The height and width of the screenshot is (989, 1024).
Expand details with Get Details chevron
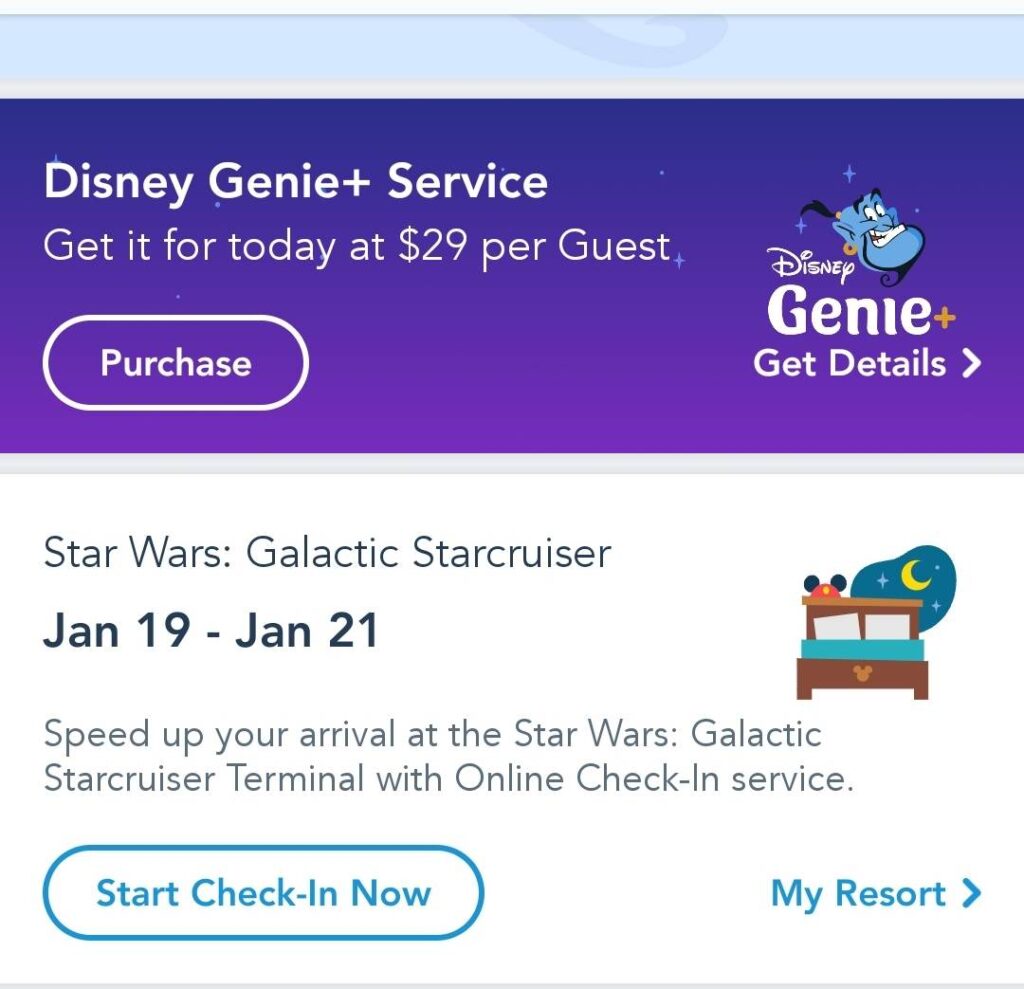[970, 363]
